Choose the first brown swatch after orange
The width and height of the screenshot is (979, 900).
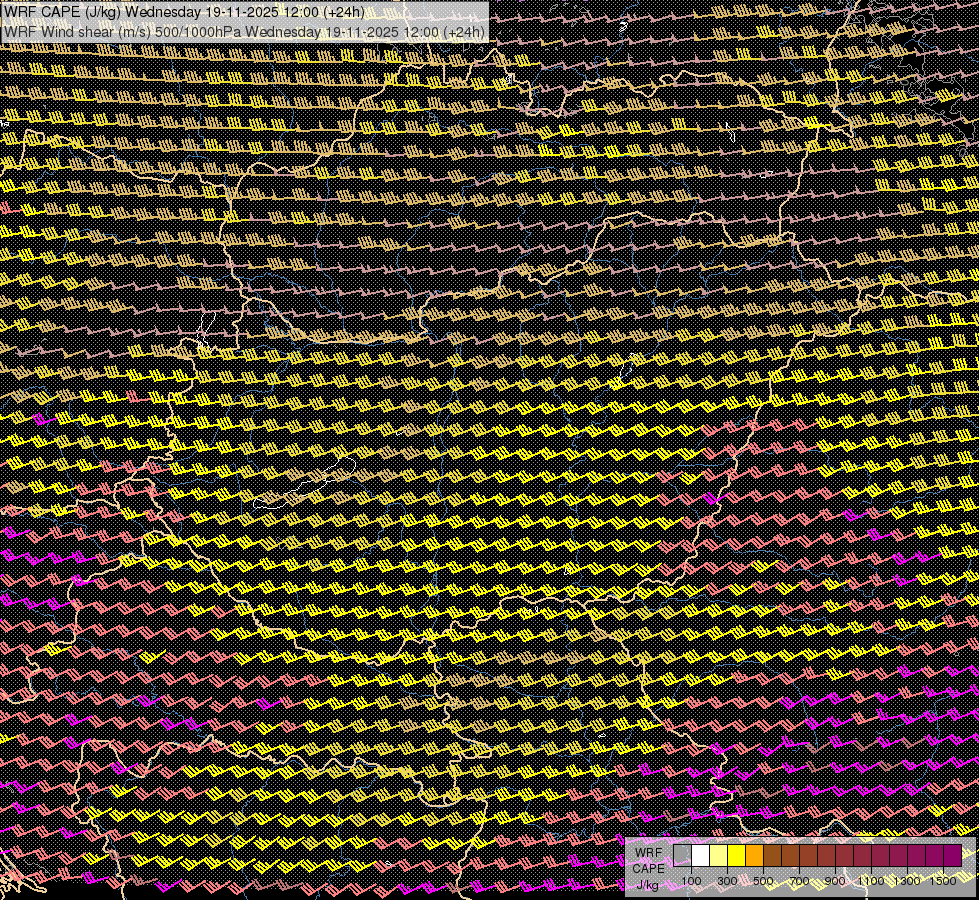click(772, 856)
